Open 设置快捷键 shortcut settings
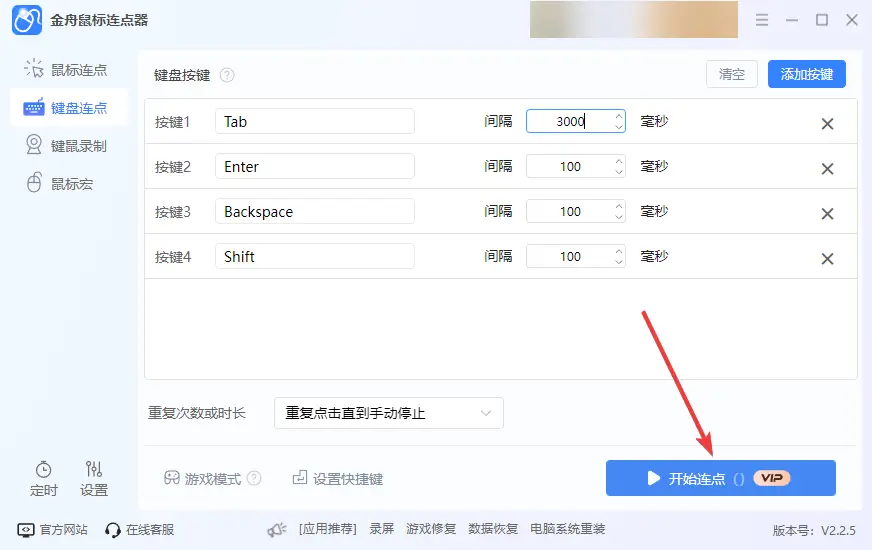Image resolution: width=872 pixels, height=550 pixels. pos(338,479)
